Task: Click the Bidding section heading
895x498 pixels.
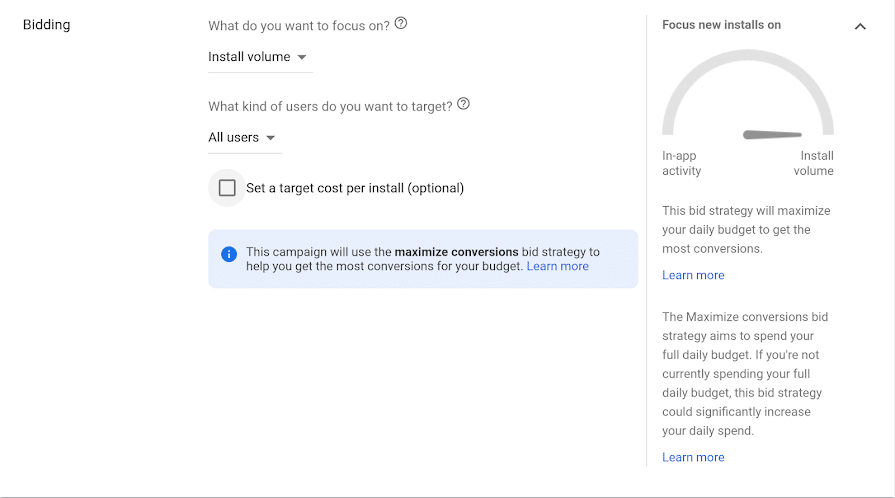Action: click(x=47, y=24)
